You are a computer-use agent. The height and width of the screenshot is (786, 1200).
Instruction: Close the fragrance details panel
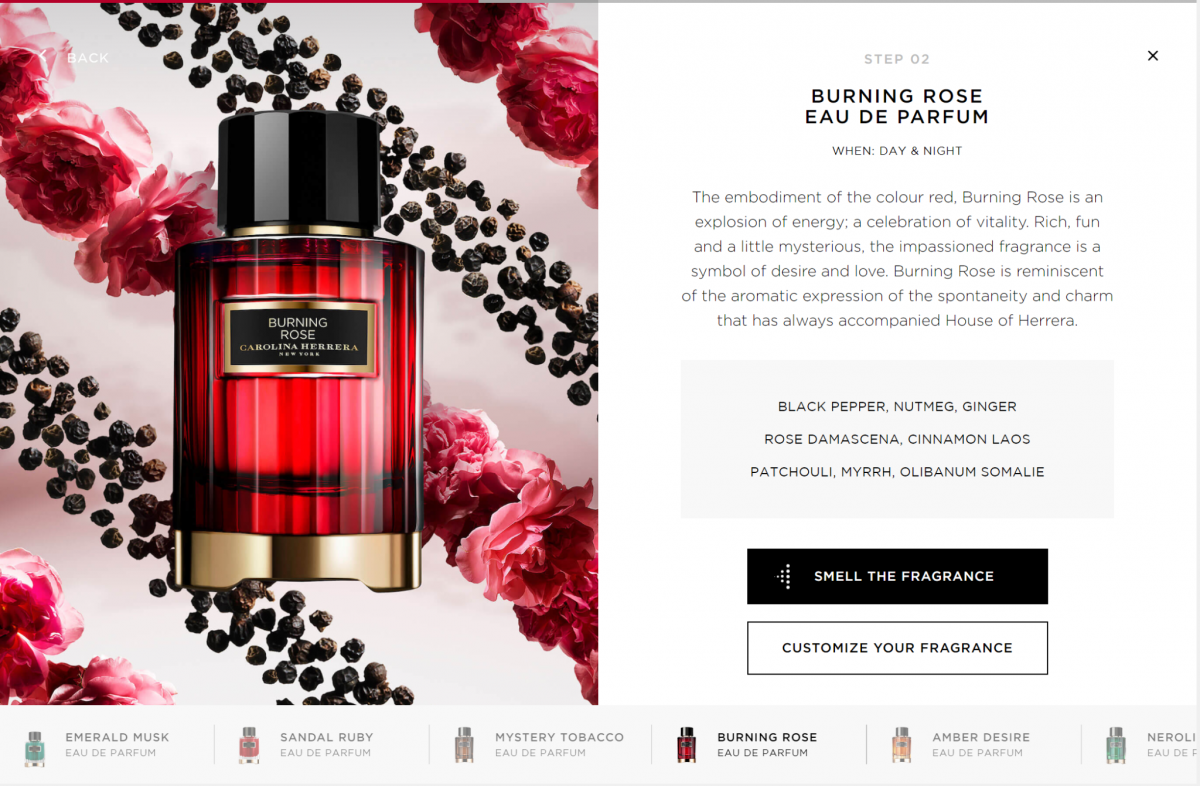click(x=1152, y=56)
